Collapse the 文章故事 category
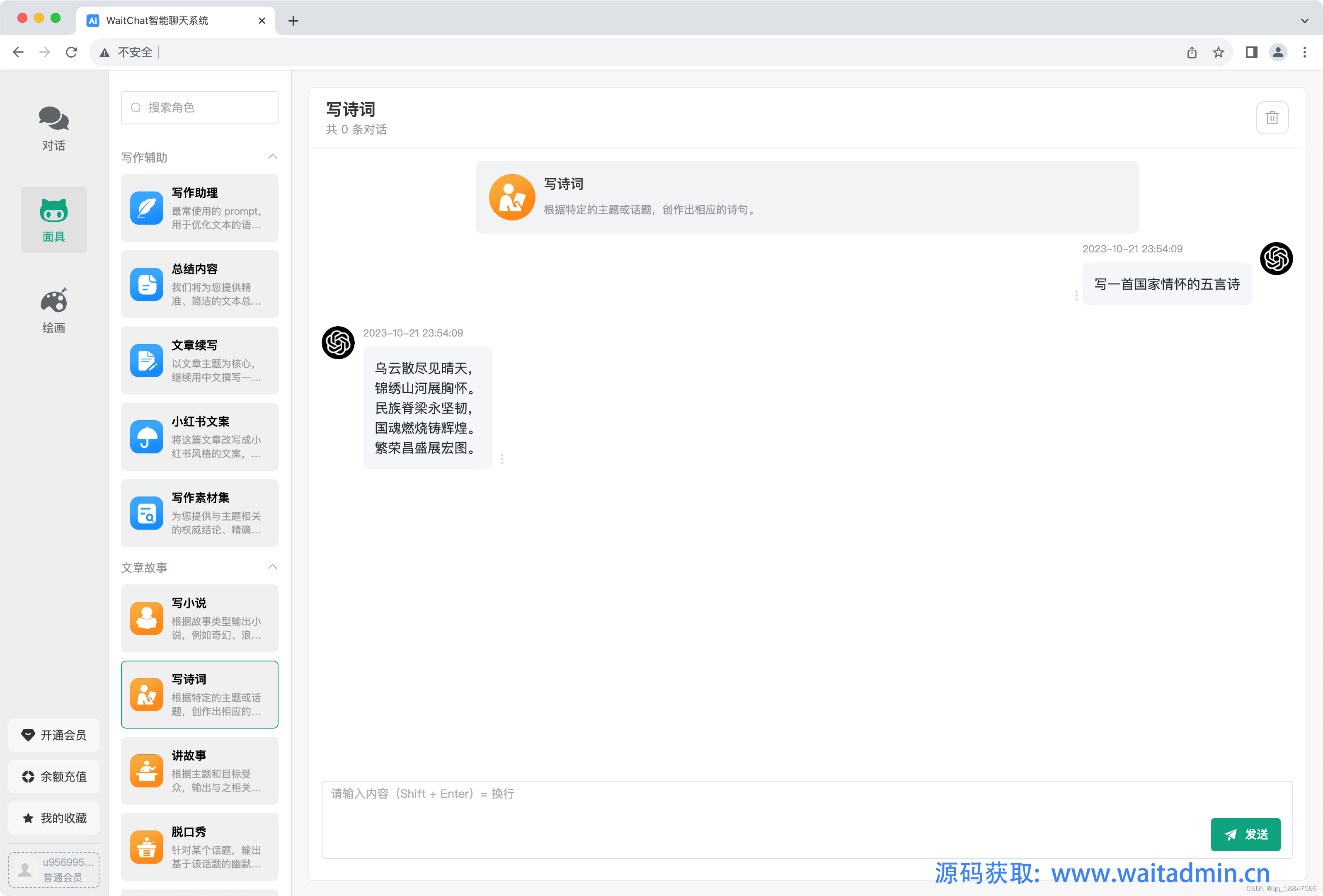This screenshot has height=896, width=1323. pyautogui.click(x=273, y=567)
